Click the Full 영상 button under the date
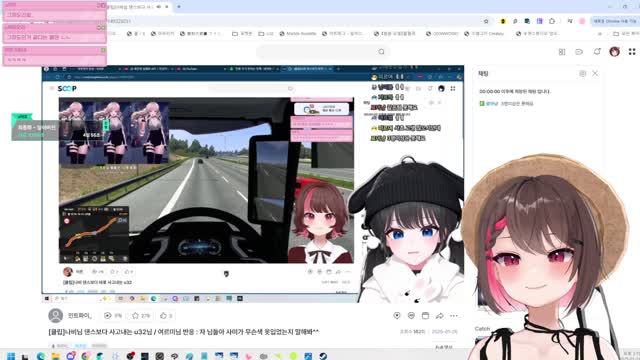 click(444, 347)
